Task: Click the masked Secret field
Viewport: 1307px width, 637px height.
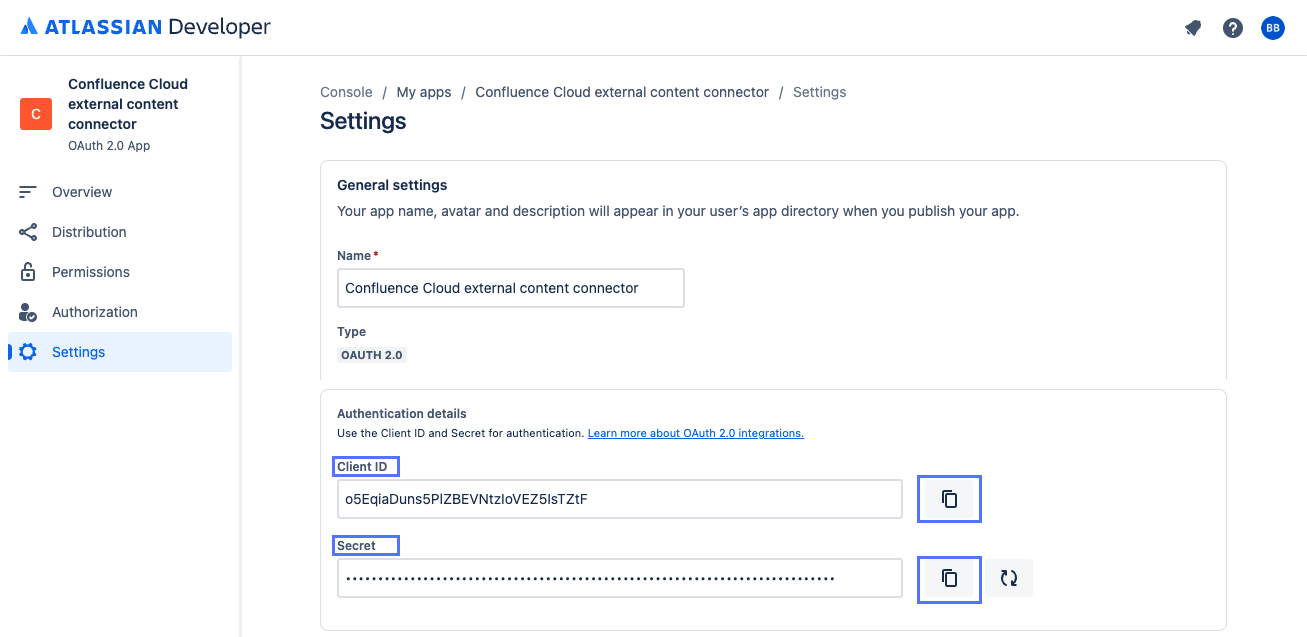Action: (620, 578)
